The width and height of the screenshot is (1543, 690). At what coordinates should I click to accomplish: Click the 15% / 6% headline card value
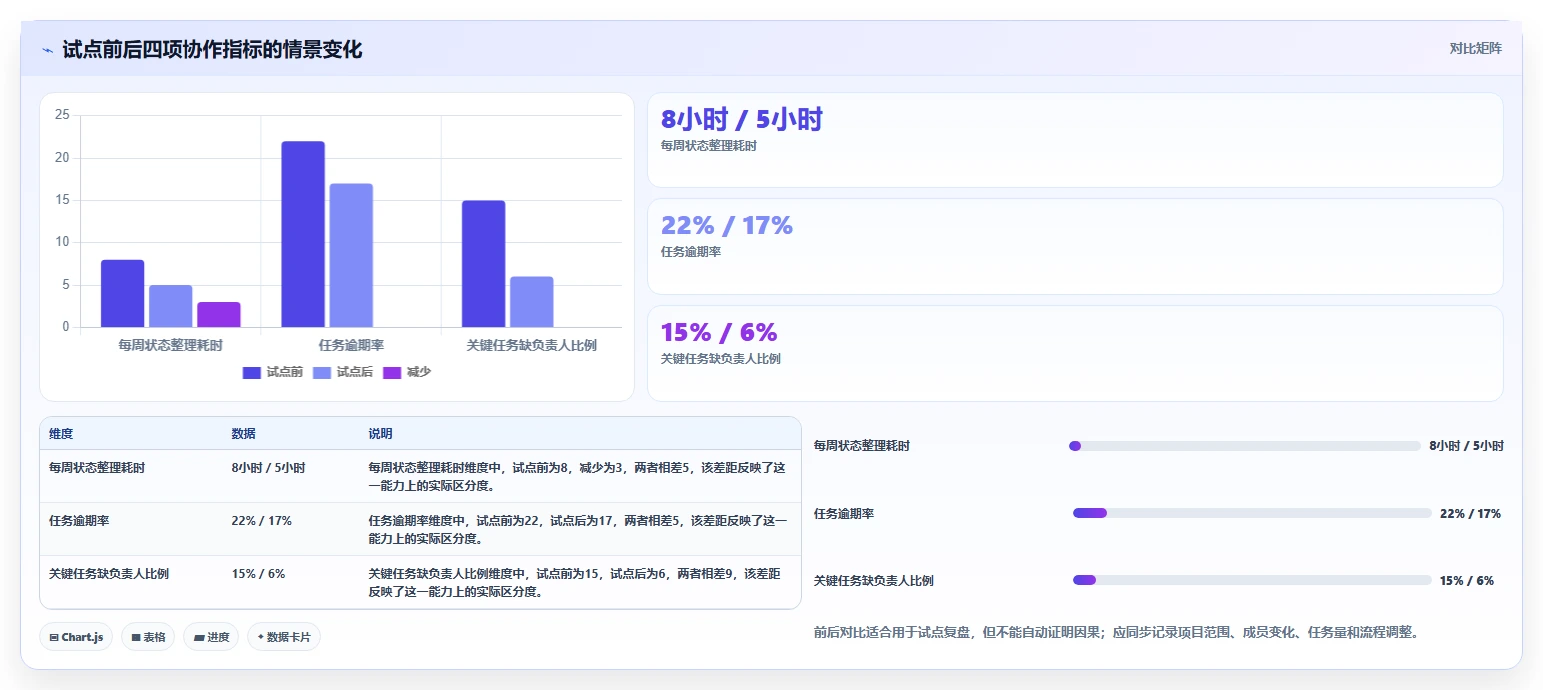719,332
